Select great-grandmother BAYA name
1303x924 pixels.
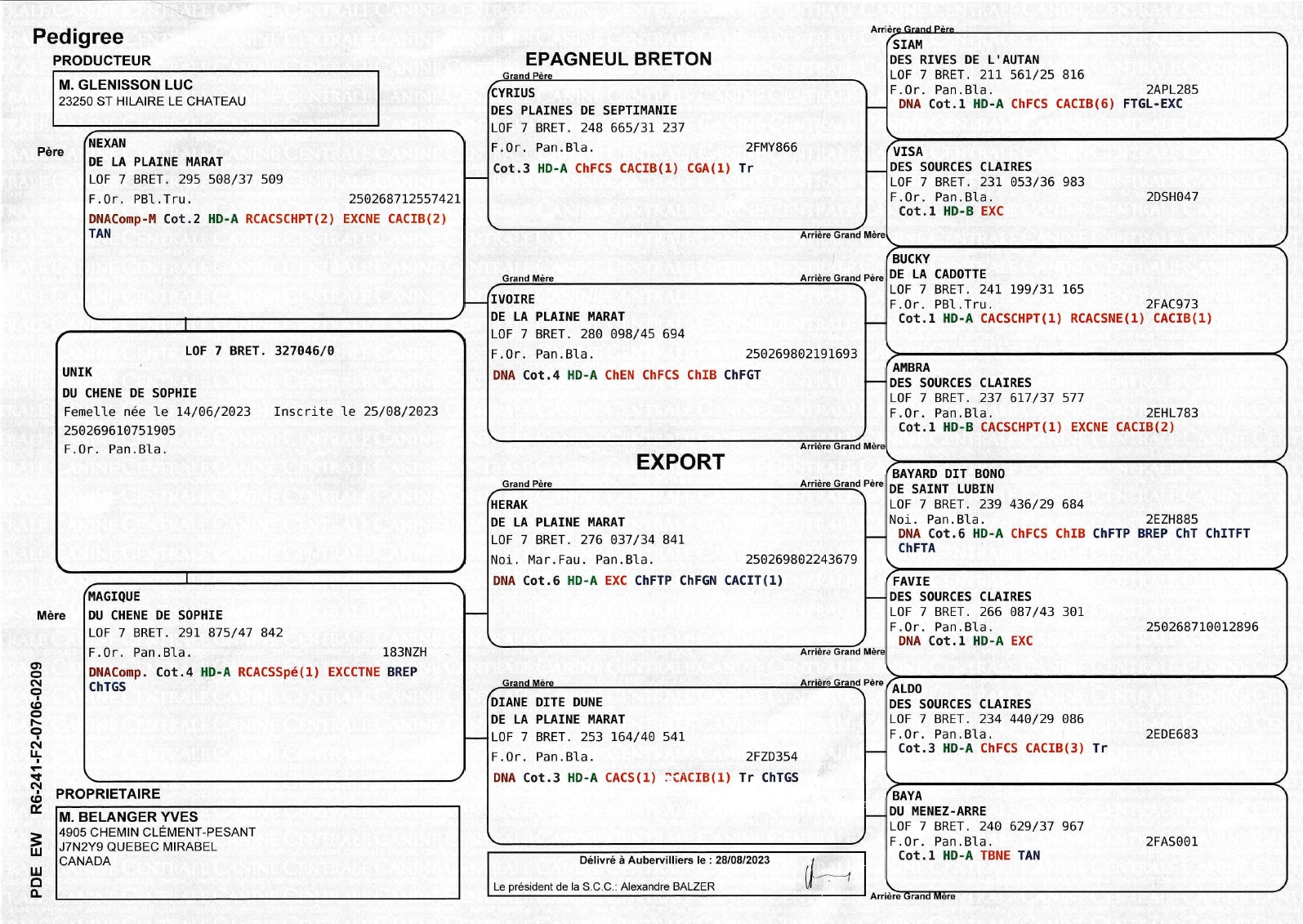coord(907,796)
